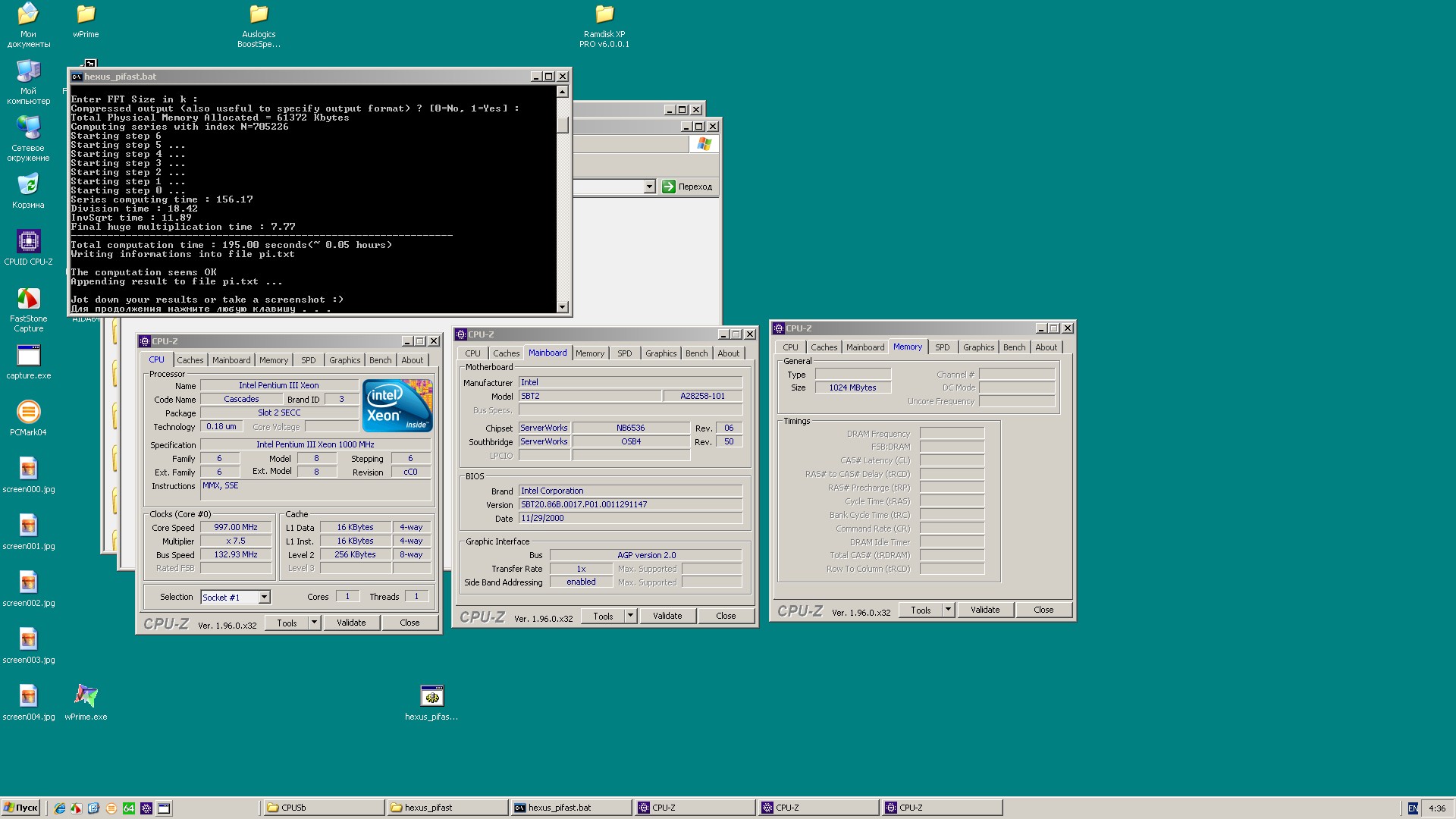Switch to hexus_pifast.bat taskbar item

pyautogui.click(x=571, y=808)
